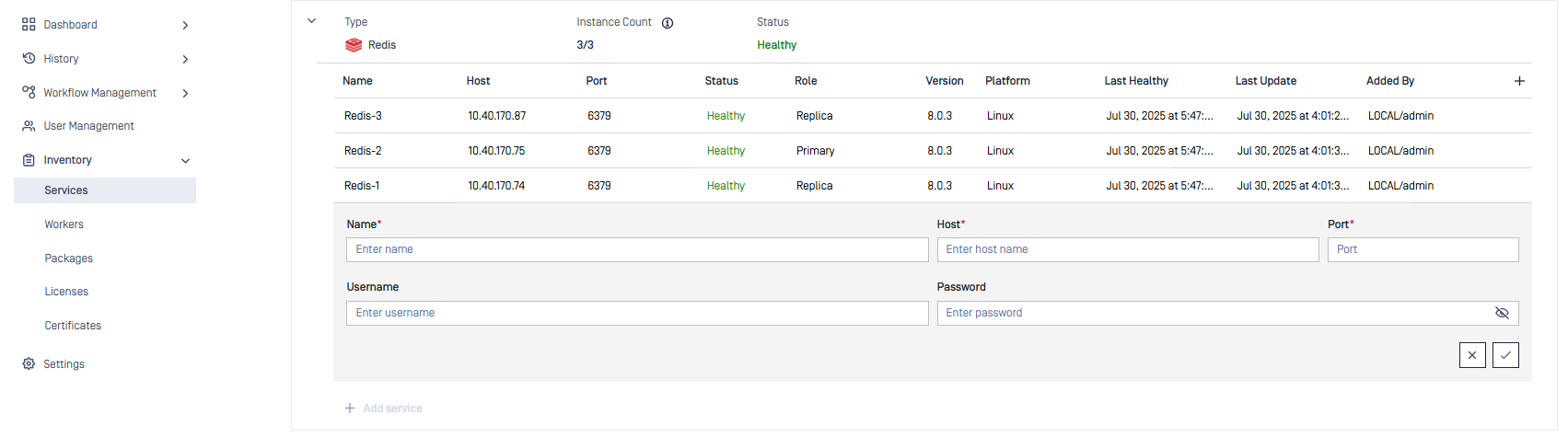This screenshot has height=437, width=1568.
Task: Click the plus icon in table header
Action: [1519, 81]
